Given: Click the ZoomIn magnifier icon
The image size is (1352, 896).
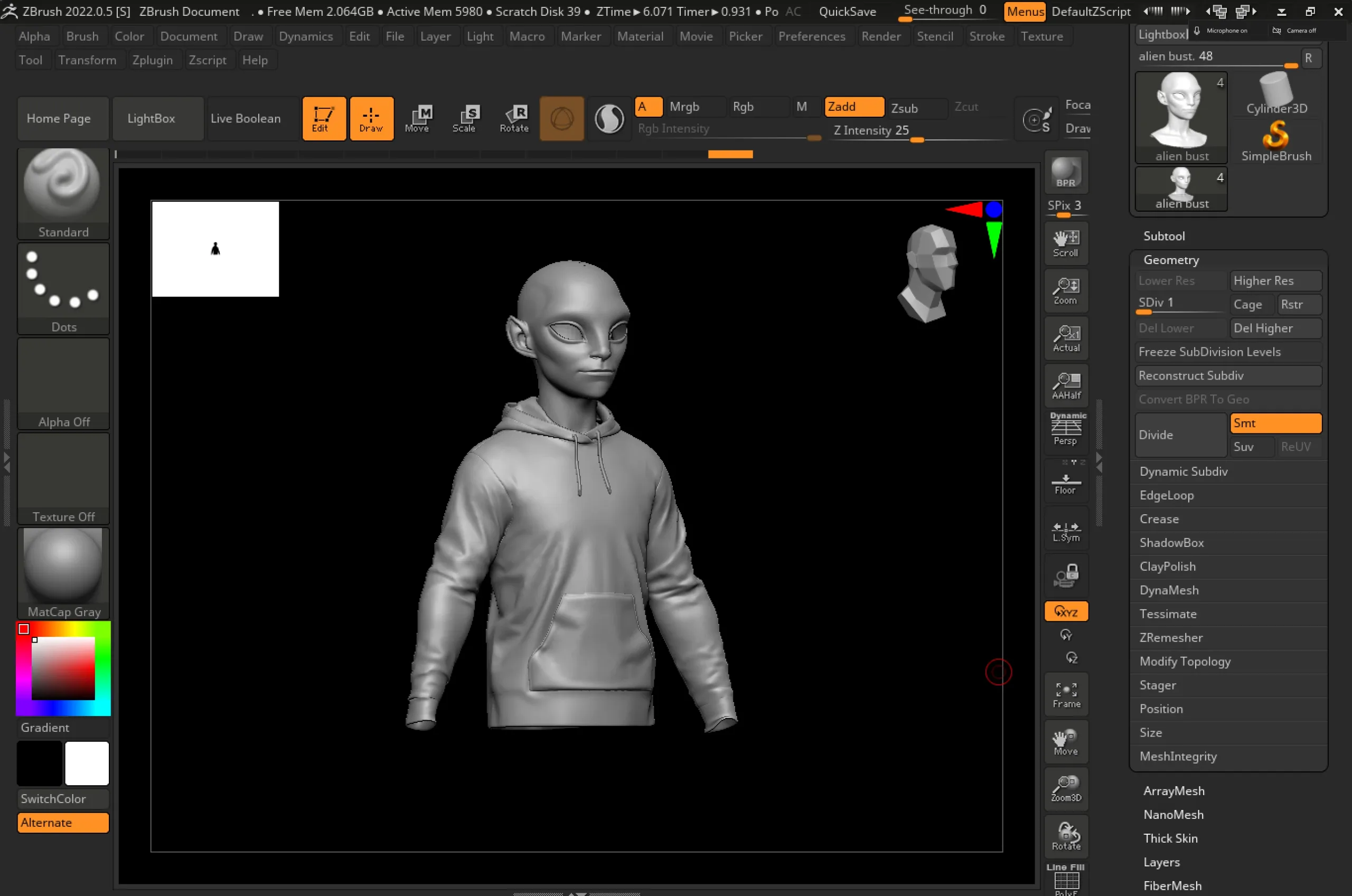Looking at the screenshot, I should click(1064, 291).
